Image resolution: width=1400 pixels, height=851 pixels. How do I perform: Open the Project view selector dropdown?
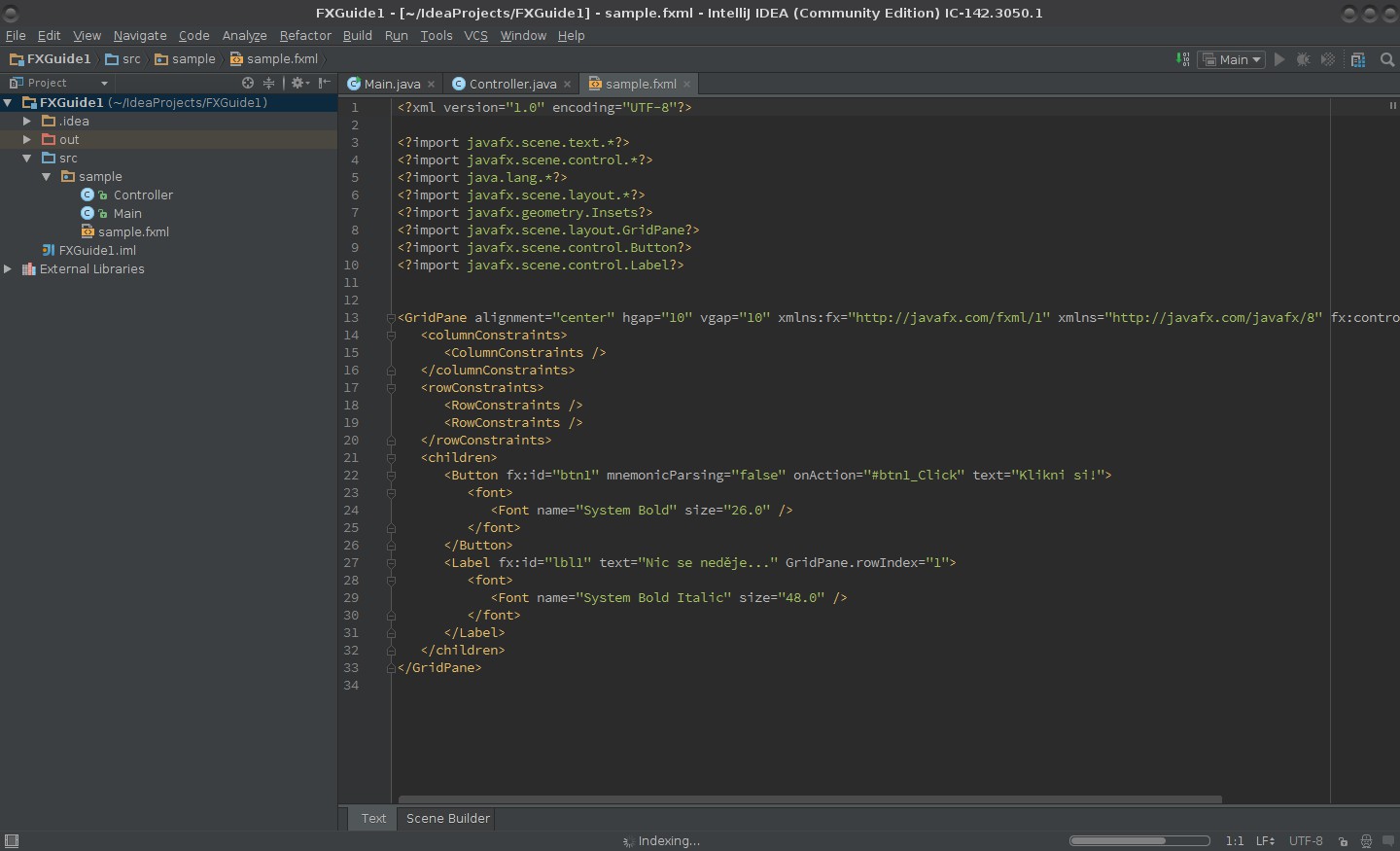[104, 83]
